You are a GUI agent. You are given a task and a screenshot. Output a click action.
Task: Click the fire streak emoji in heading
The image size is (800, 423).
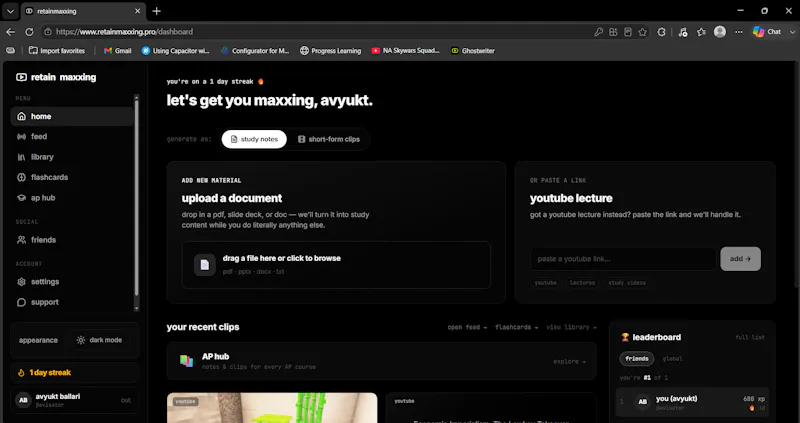(261, 82)
